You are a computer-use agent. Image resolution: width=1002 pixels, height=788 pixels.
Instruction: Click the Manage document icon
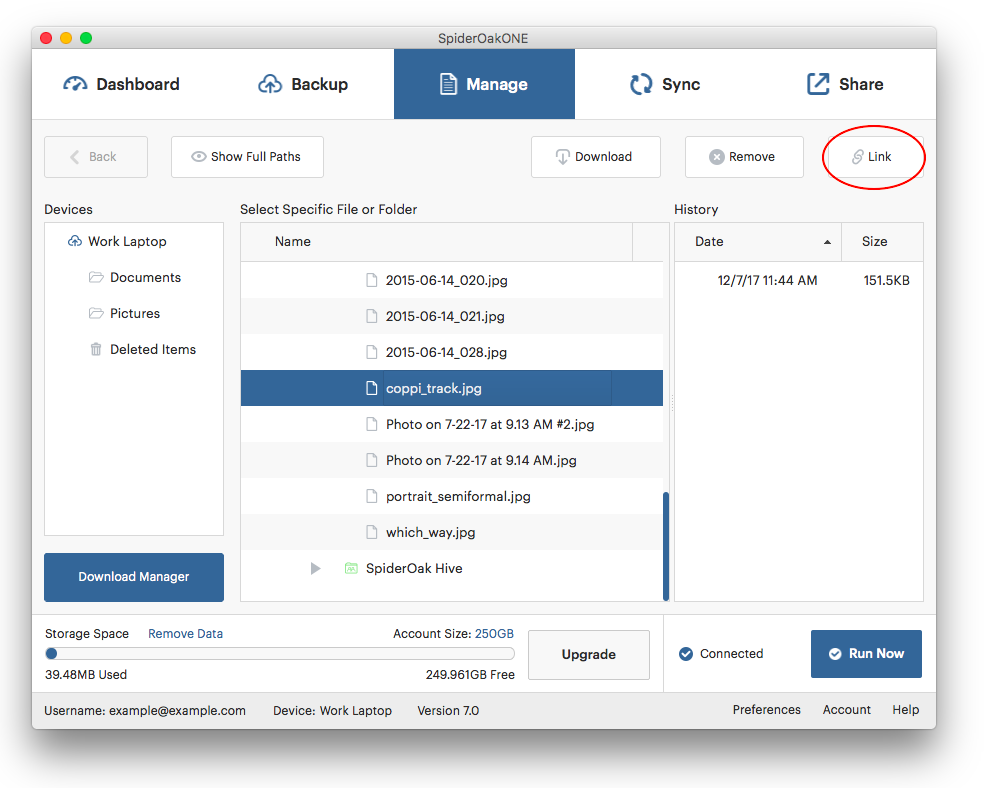449,84
